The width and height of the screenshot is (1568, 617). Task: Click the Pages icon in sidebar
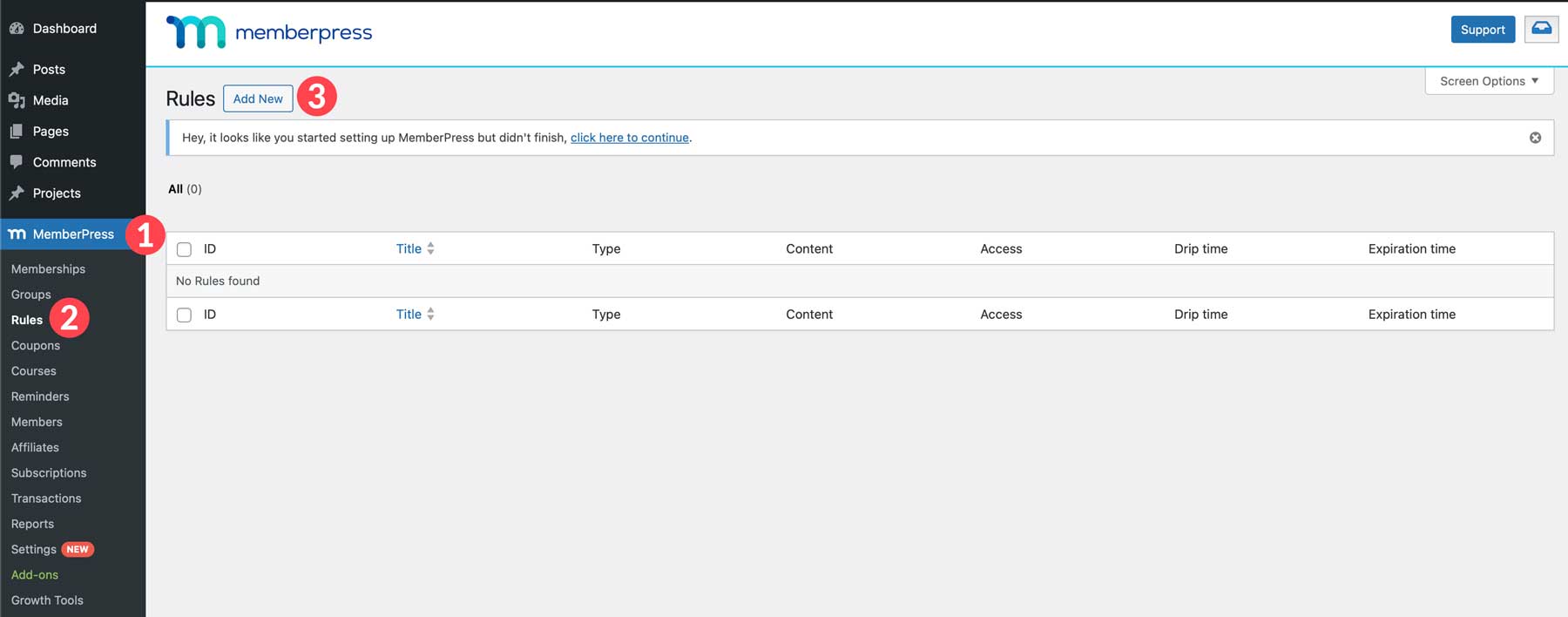coord(17,132)
